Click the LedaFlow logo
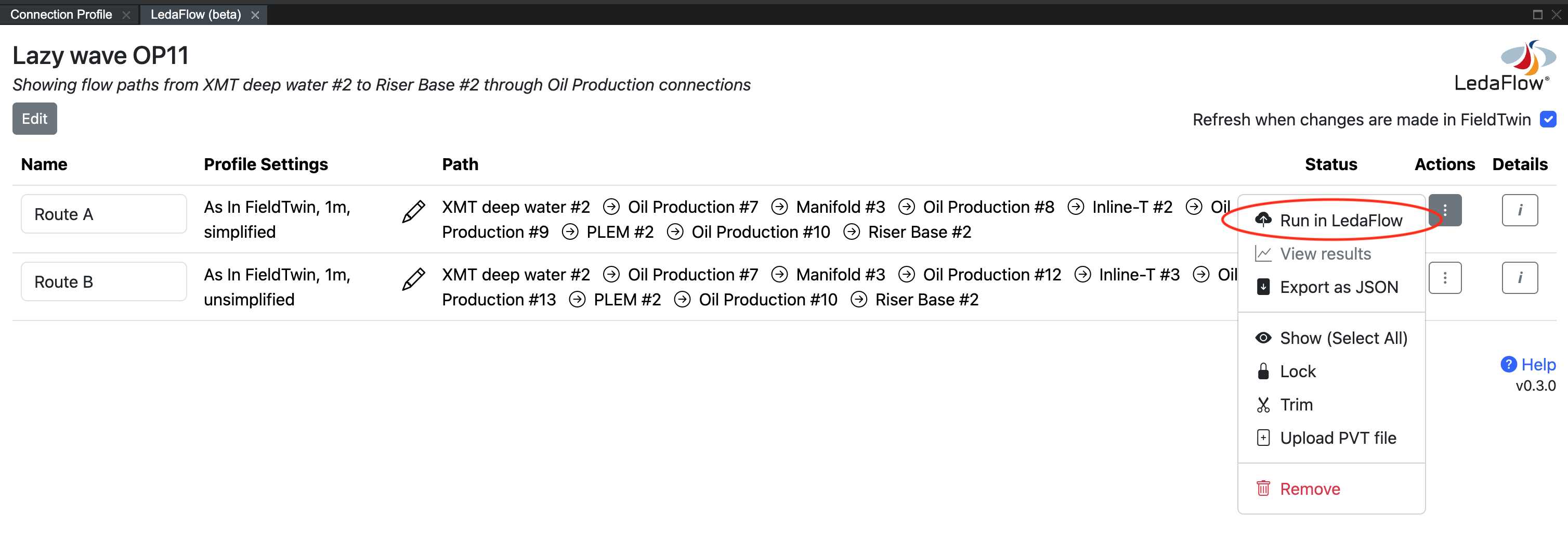 pos(1504,66)
